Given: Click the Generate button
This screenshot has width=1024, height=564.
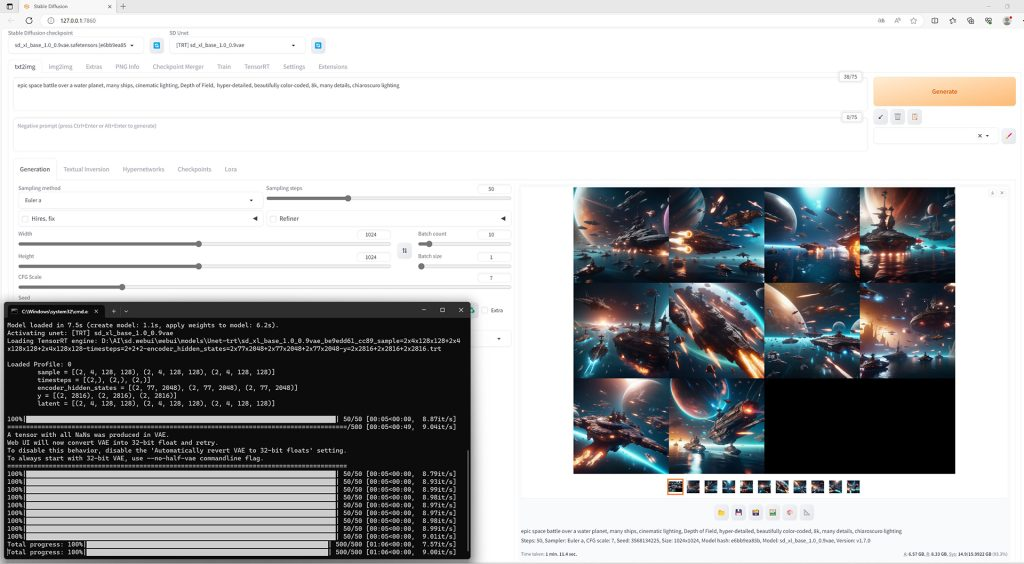Looking at the screenshot, I should pos(944,91).
